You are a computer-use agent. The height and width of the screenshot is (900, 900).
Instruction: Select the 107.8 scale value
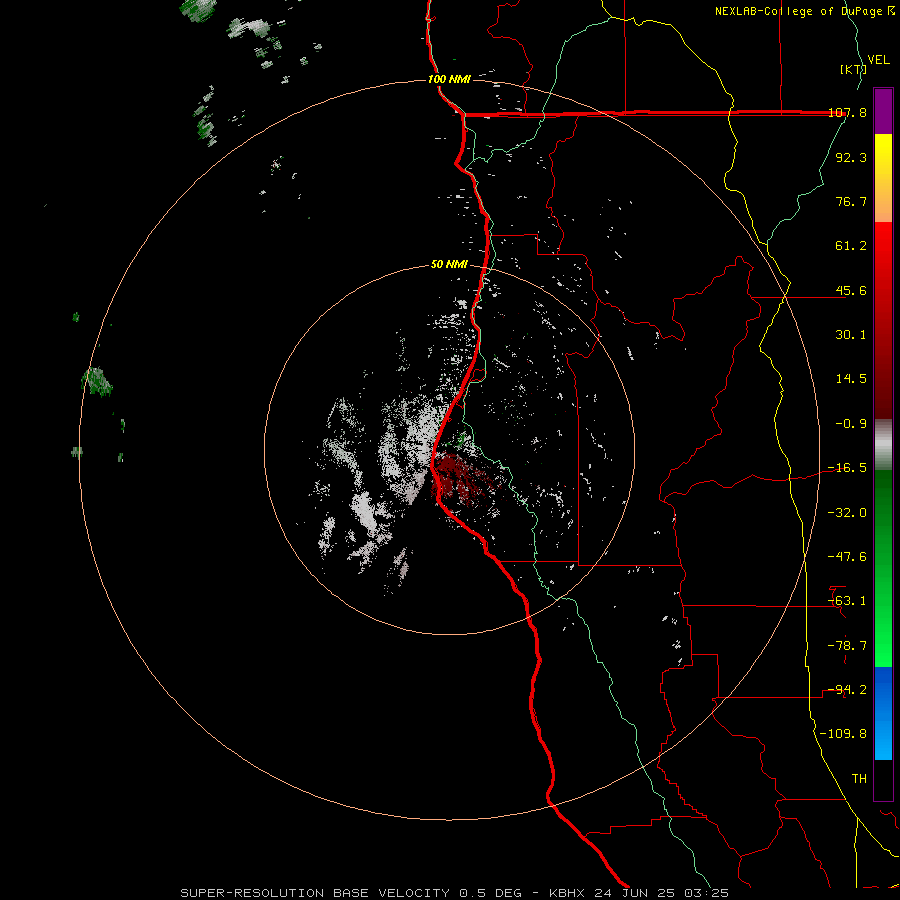(x=847, y=113)
